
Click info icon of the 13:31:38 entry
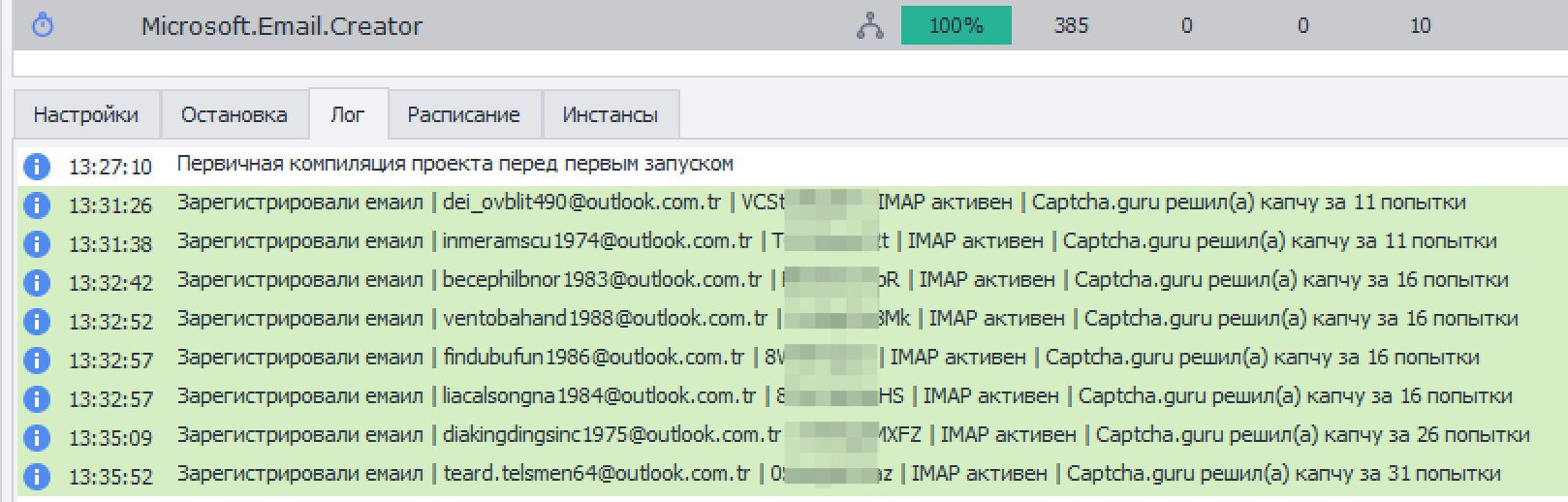point(36,244)
